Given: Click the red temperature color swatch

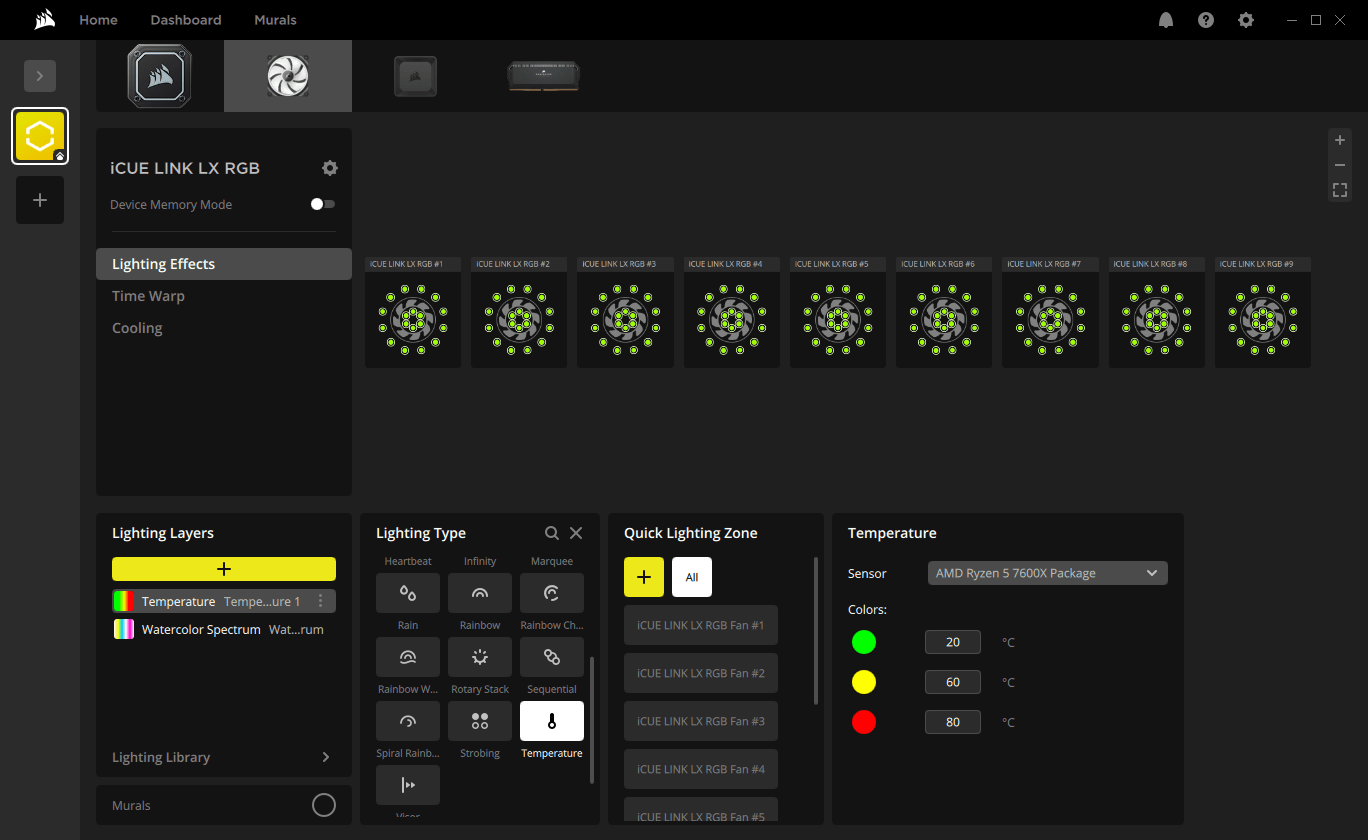Looking at the screenshot, I should (864, 722).
